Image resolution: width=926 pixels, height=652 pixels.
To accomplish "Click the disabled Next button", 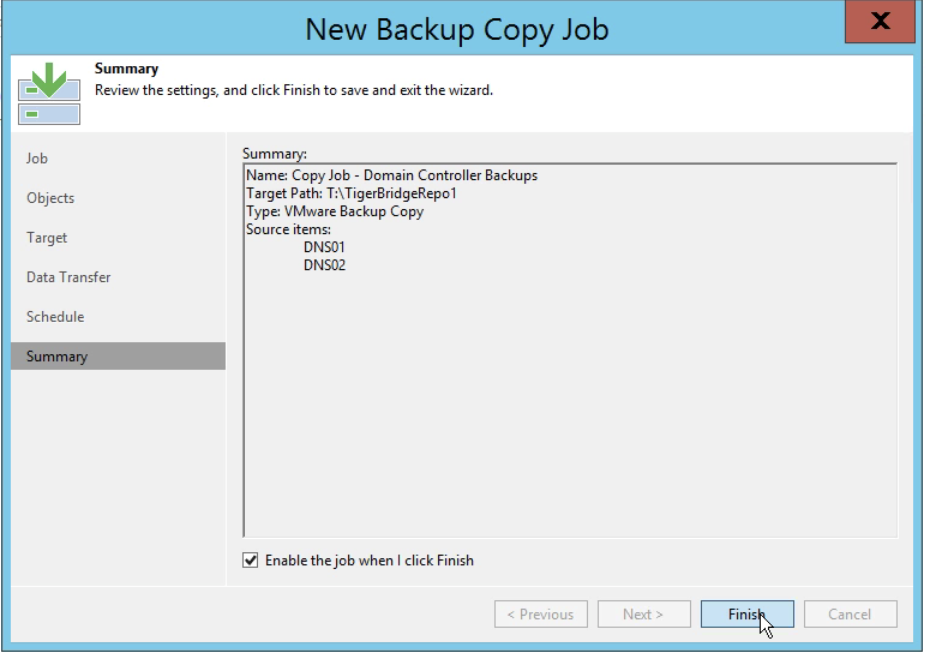I will point(644,614).
